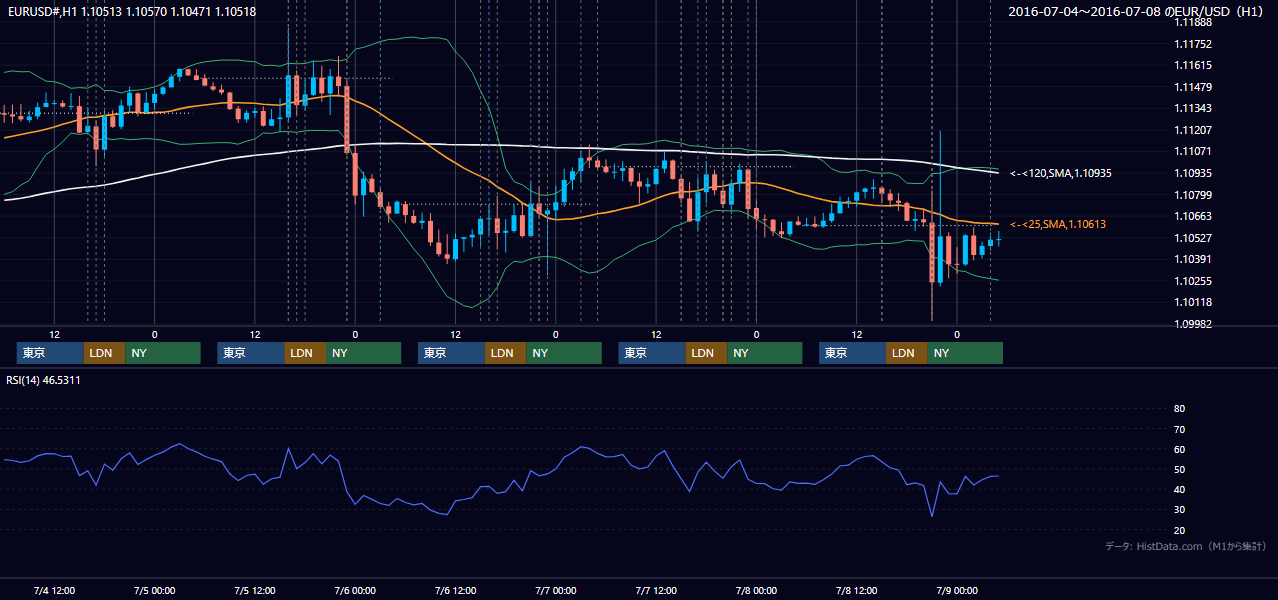Select the 7/5 12:00 time axis label
This screenshot has width=1278, height=600.
pos(255,590)
